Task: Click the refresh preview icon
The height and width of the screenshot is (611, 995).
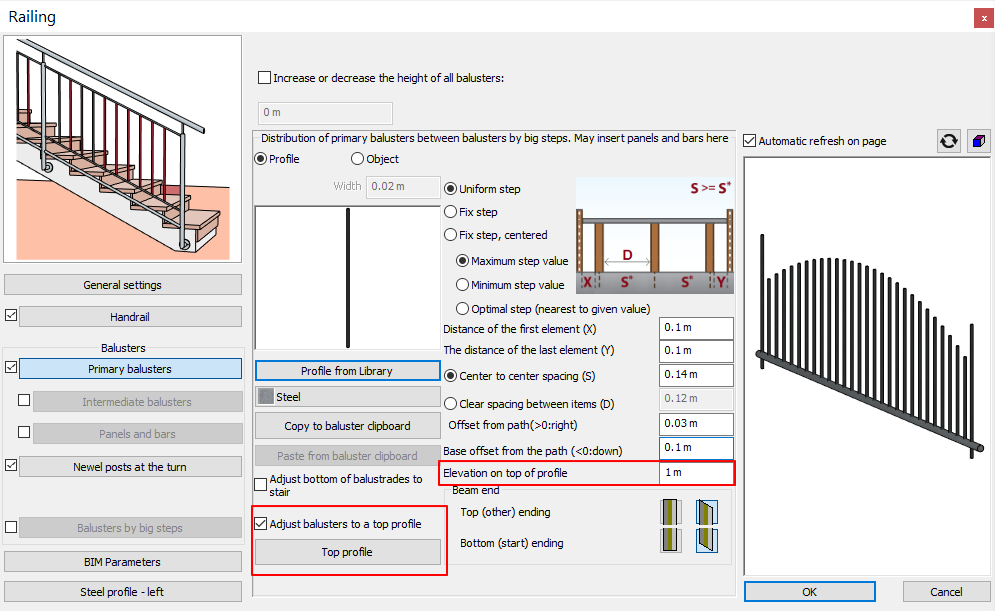Action: pos(948,141)
